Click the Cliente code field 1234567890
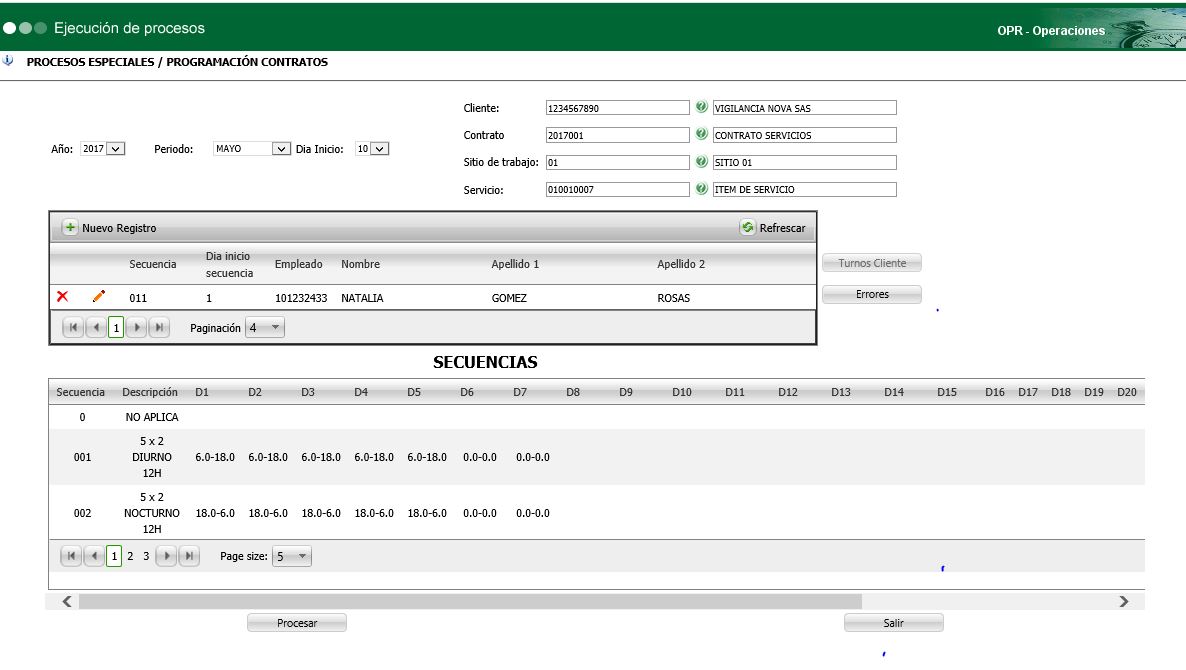The height and width of the screenshot is (670, 1186). [x=617, y=108]
